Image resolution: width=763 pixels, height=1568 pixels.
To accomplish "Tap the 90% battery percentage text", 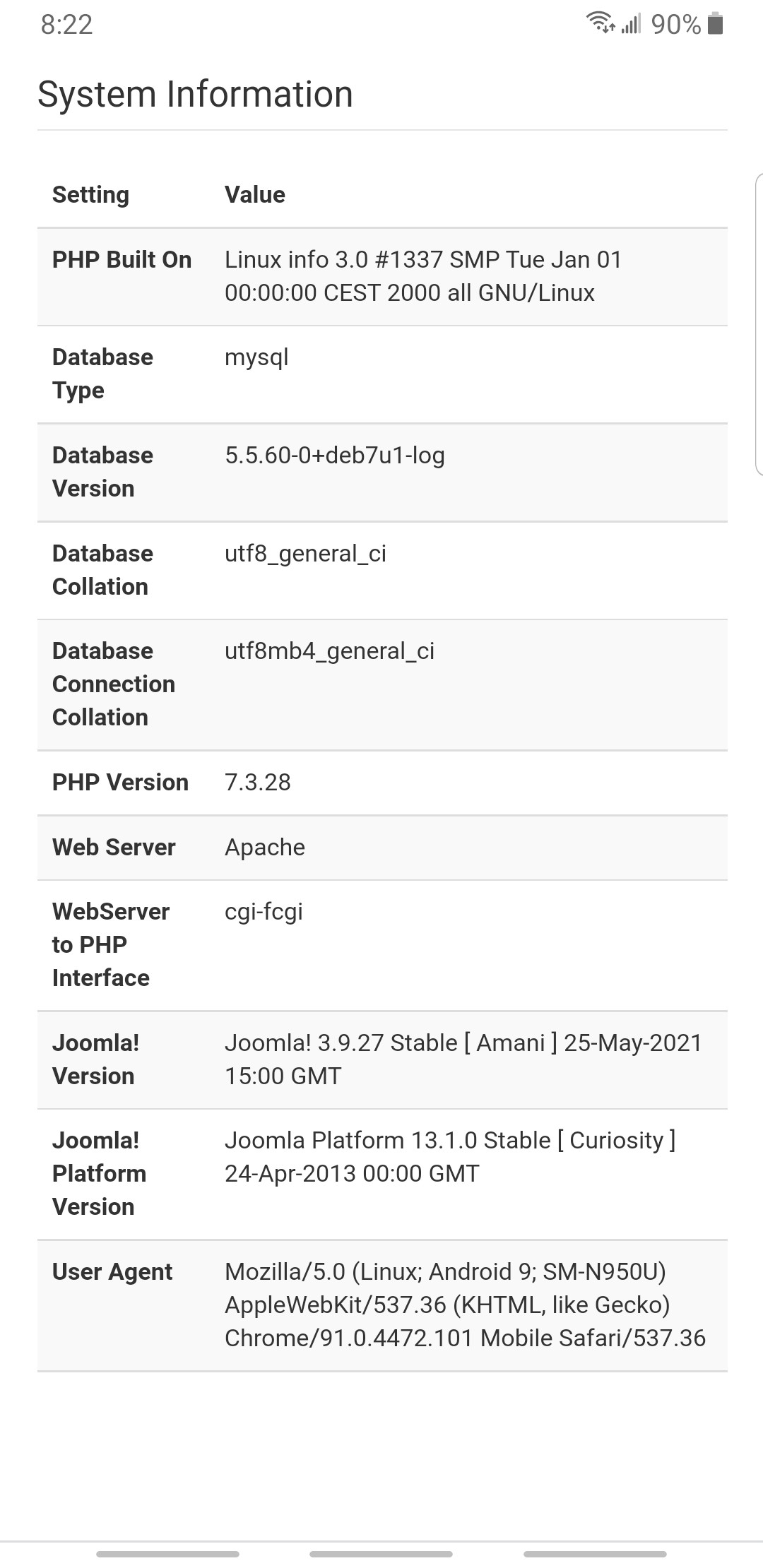I will (675, 25).
